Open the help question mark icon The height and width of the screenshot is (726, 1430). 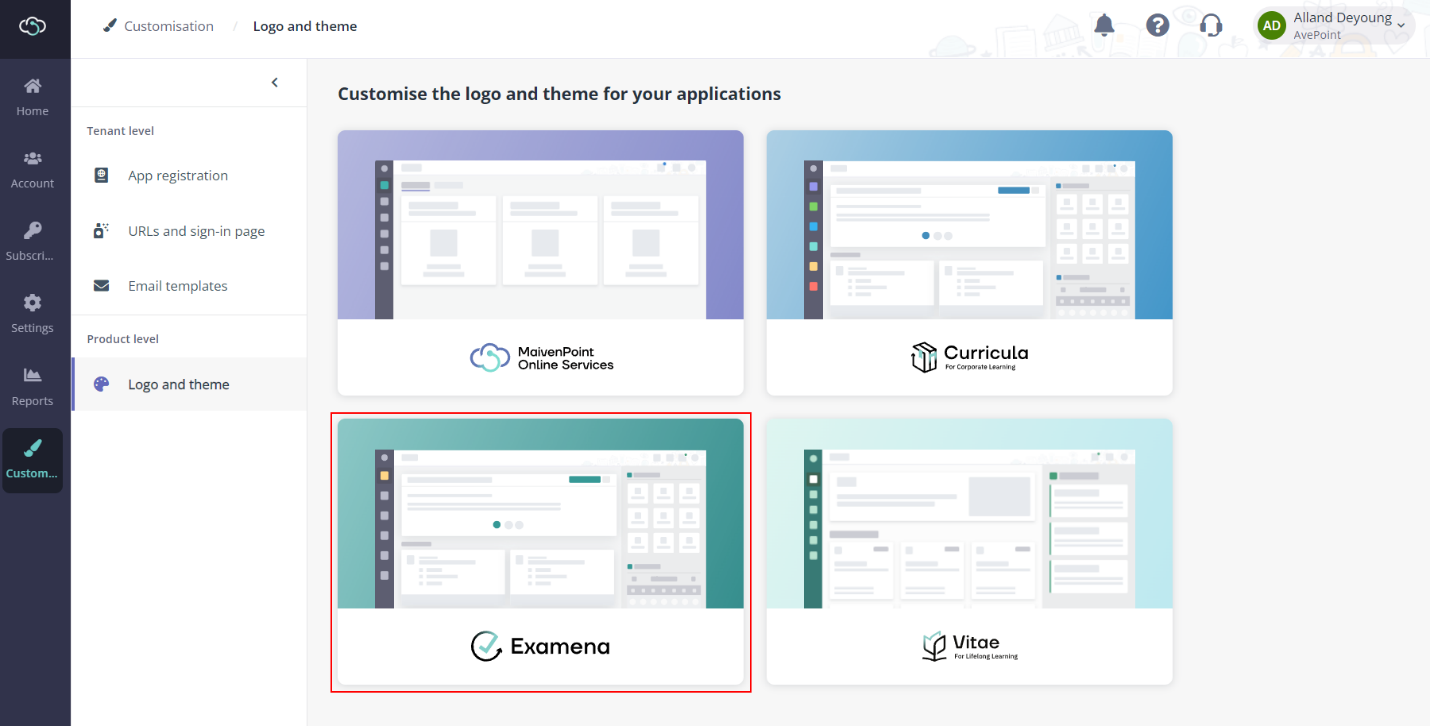[1158, 25]
